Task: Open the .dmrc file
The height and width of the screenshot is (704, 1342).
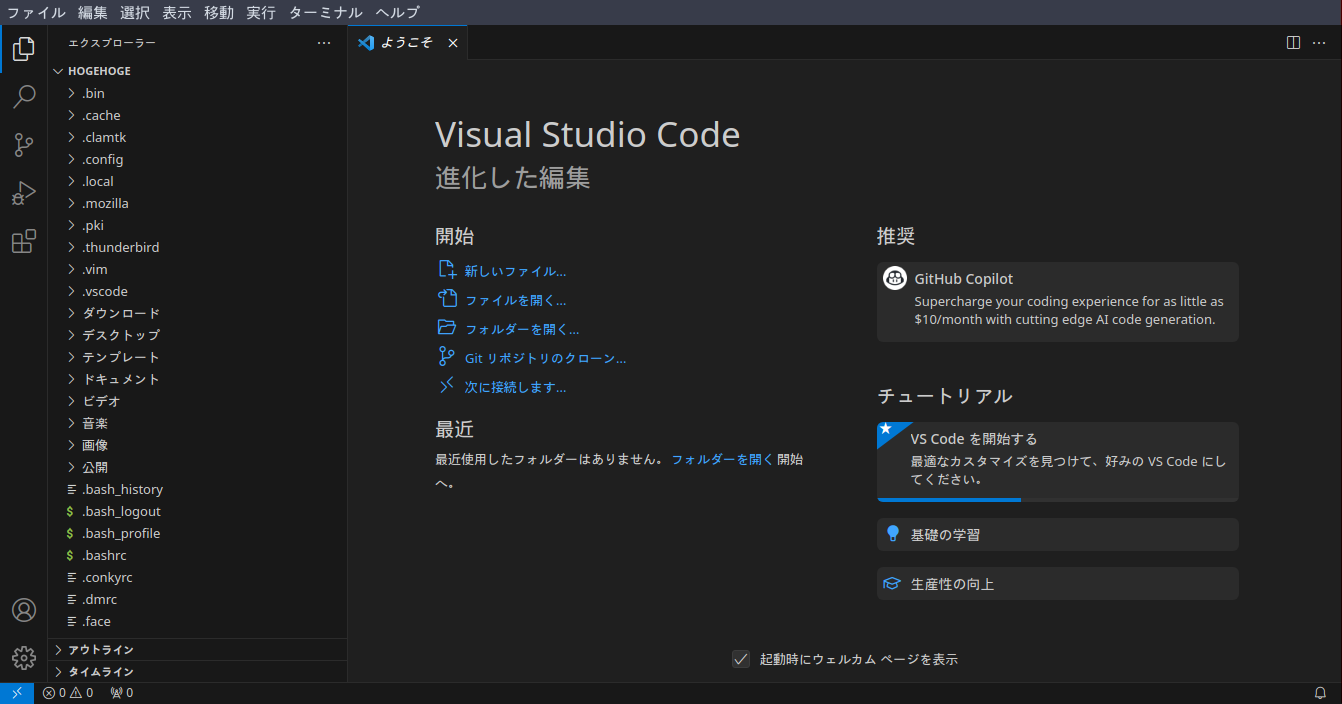Action: click(x=197, y=599)
